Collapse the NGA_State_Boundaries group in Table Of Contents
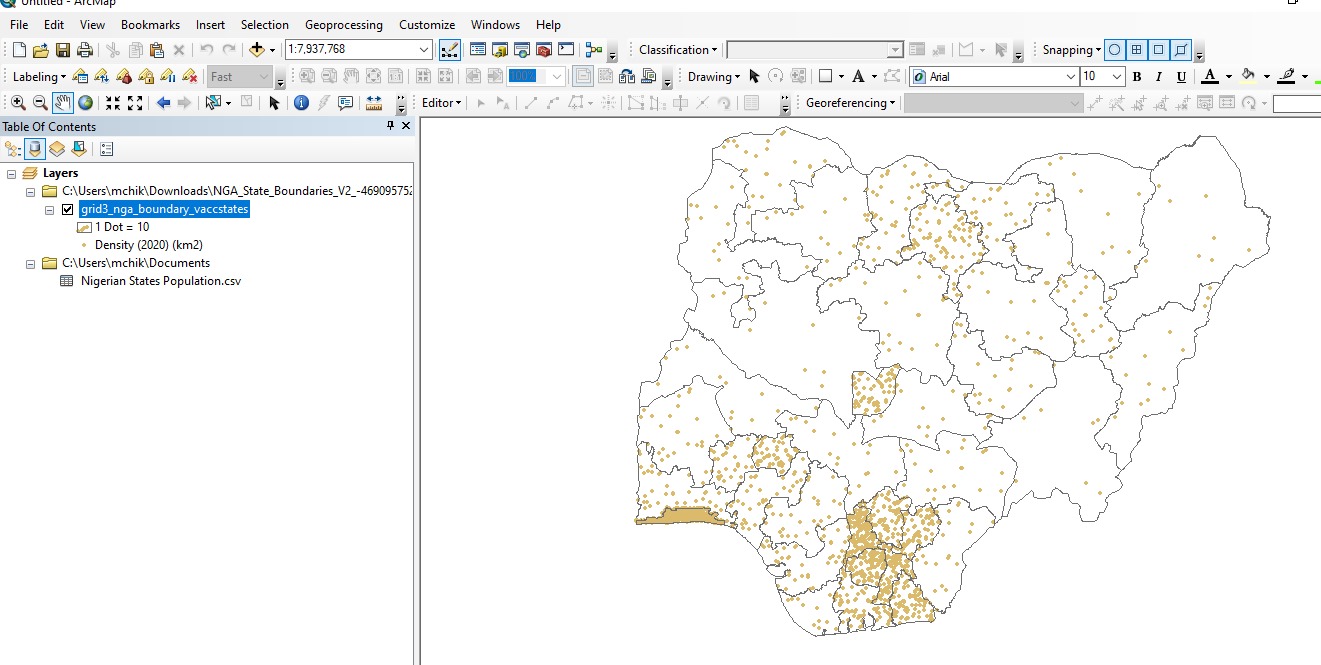 click(x=31, y=191)
